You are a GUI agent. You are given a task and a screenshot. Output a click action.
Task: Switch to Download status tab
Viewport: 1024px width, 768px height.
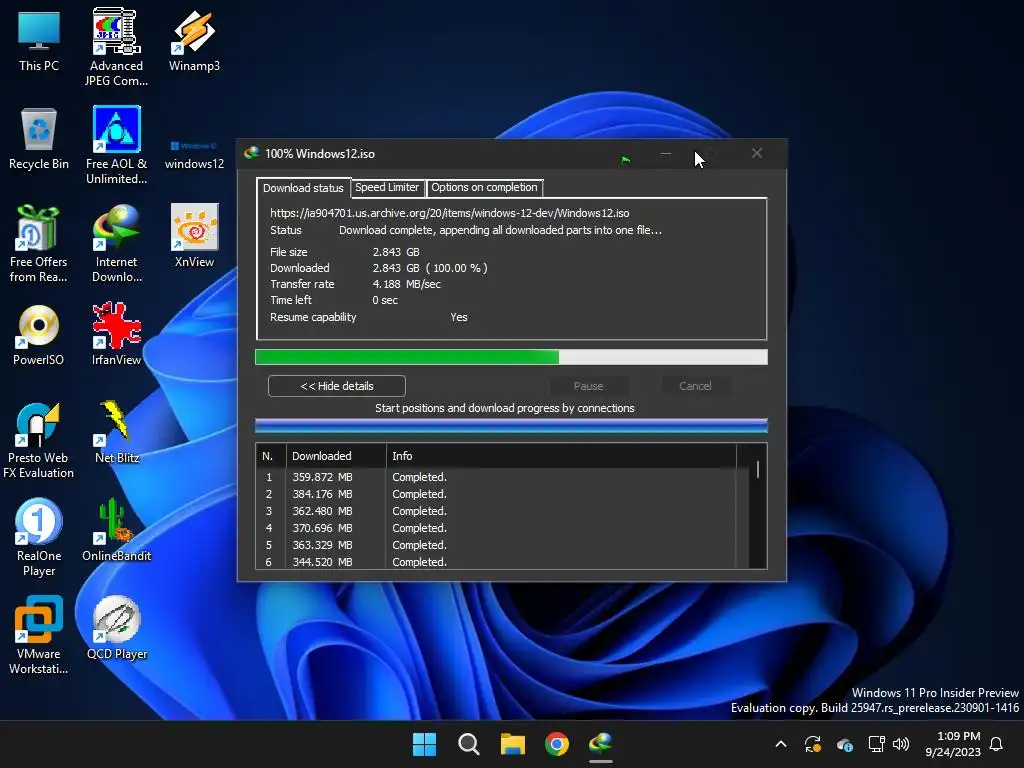click(303, 188)
